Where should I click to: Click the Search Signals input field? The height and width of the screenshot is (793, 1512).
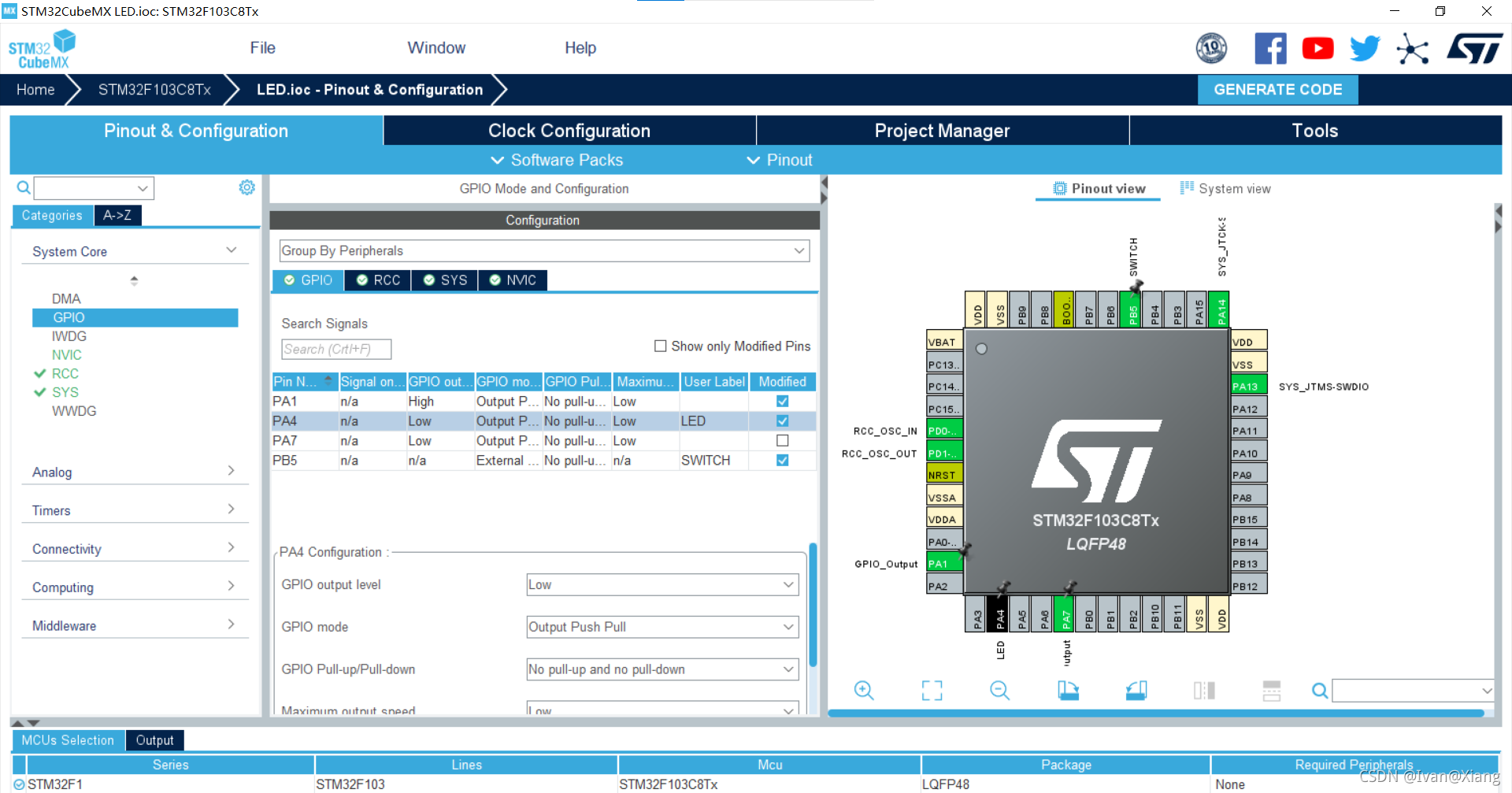[x=336, y=349]
